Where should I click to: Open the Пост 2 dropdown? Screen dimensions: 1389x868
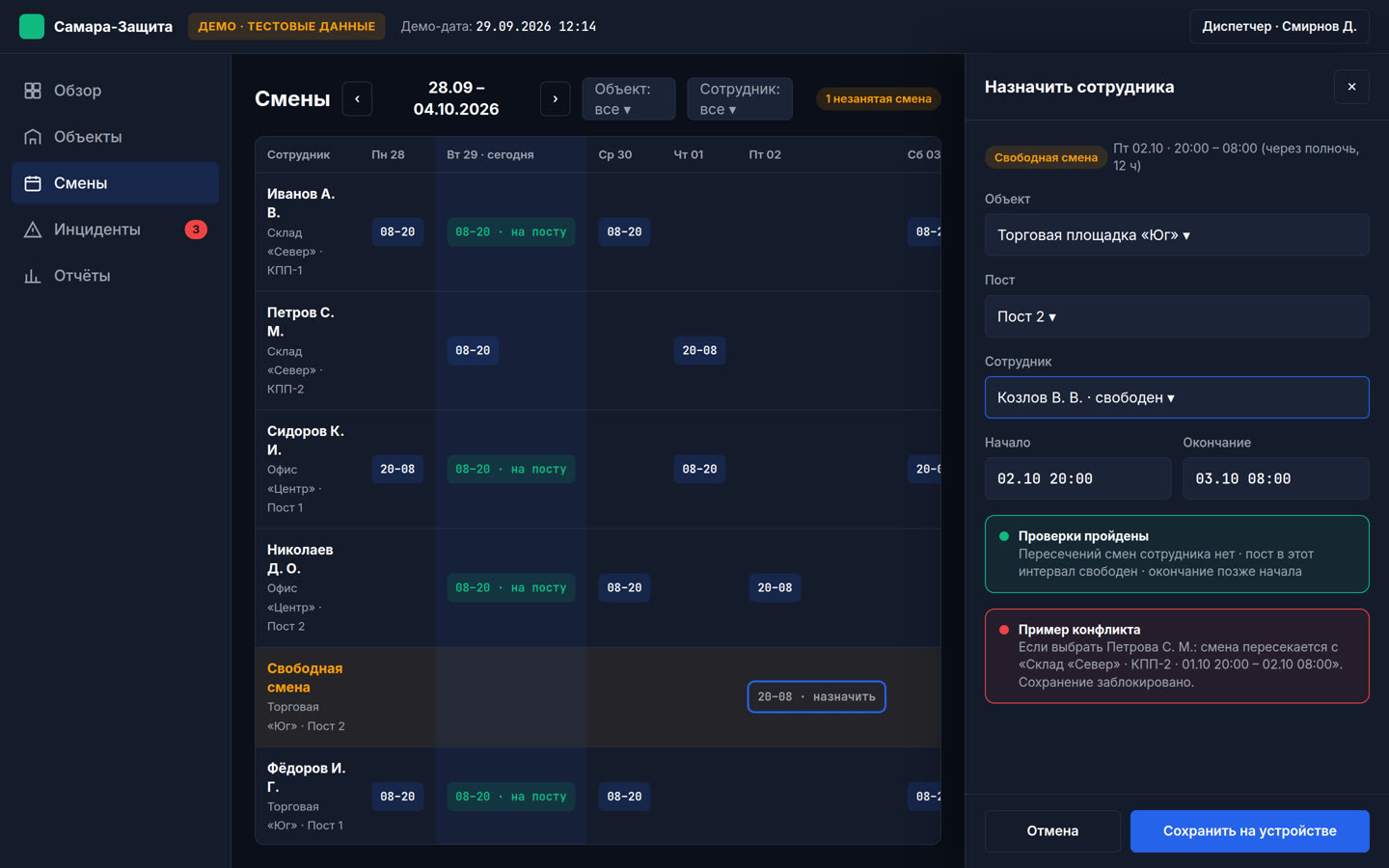click(1177, 316)
